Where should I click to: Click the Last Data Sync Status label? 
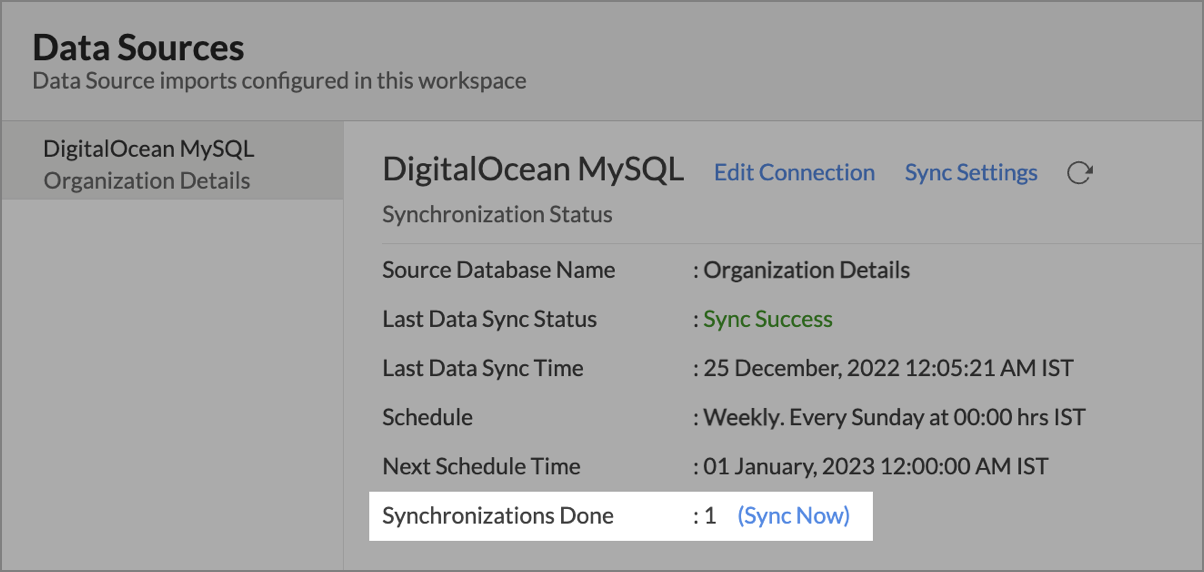click(489, 320)
